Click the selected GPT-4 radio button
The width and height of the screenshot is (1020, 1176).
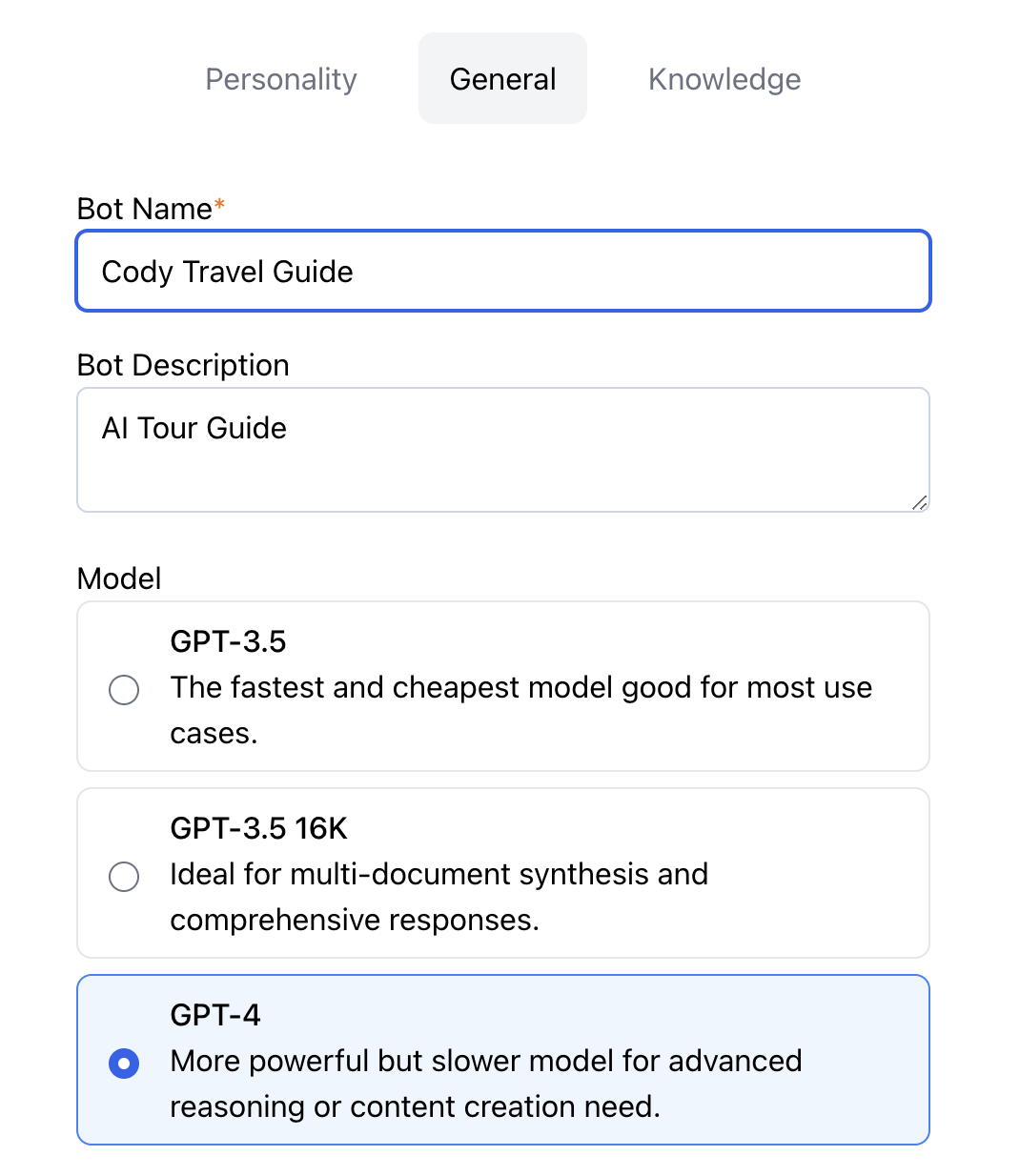(x=124, y=1063)
